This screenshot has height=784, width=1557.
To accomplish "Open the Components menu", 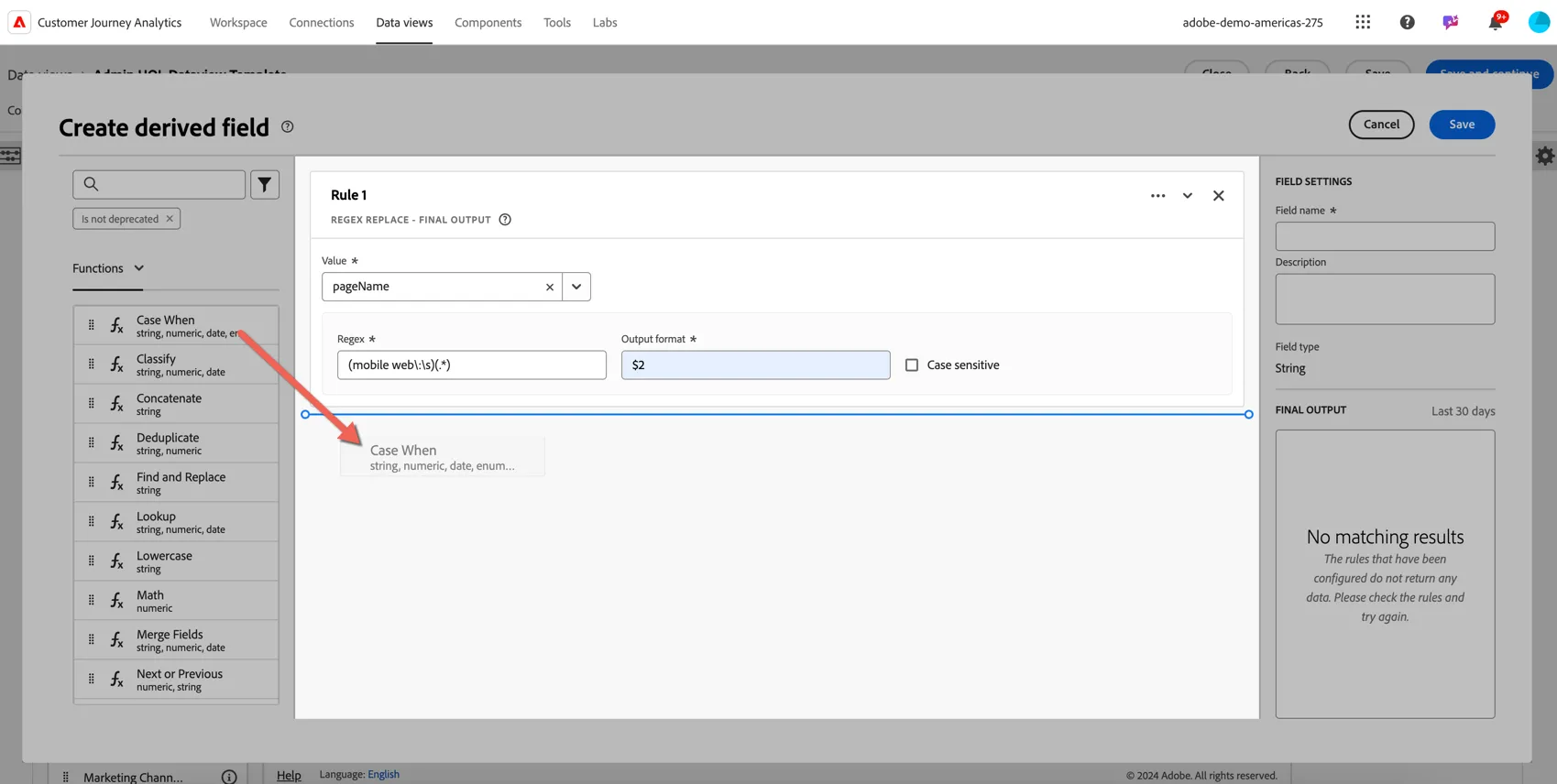I will (488, 22).
